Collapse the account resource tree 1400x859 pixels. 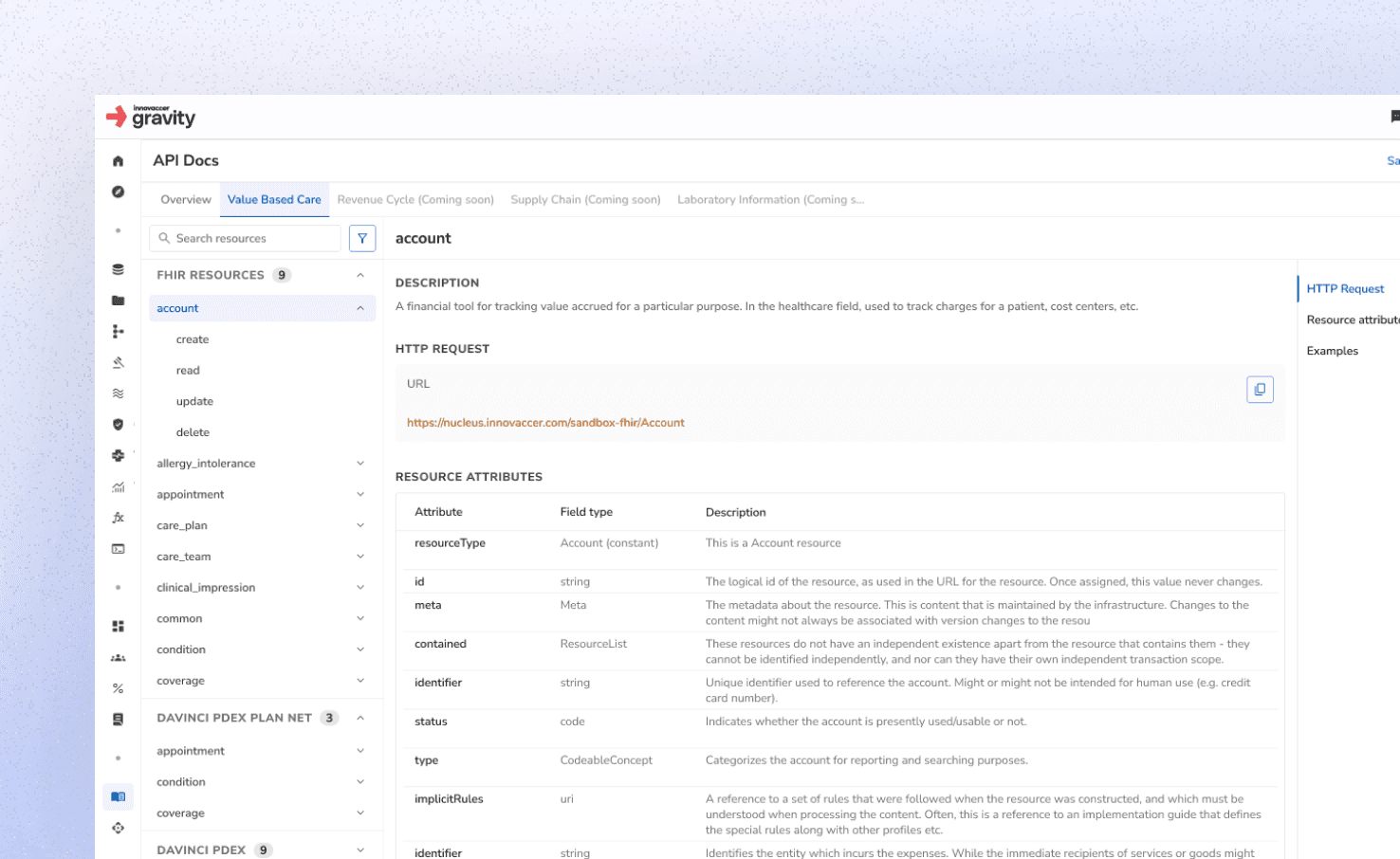pyautogui.click(x=360, y=308)
